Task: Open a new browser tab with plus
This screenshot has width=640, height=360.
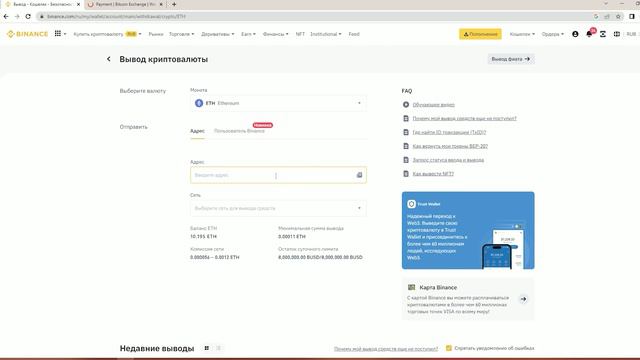Action: point(174,4)
